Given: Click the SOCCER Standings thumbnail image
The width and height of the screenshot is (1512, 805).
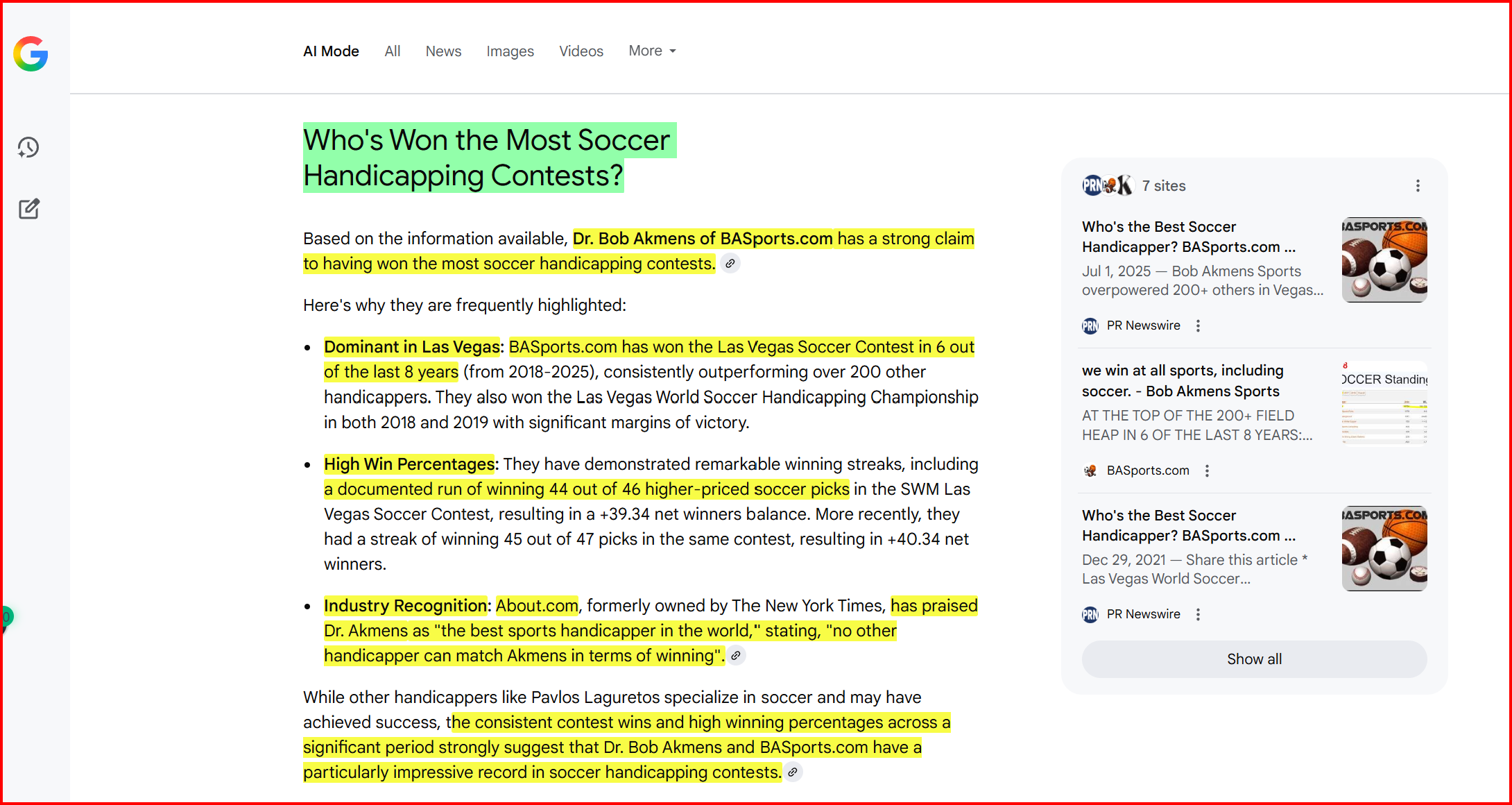Looking at the screenshot, I should click(1384, 403).
